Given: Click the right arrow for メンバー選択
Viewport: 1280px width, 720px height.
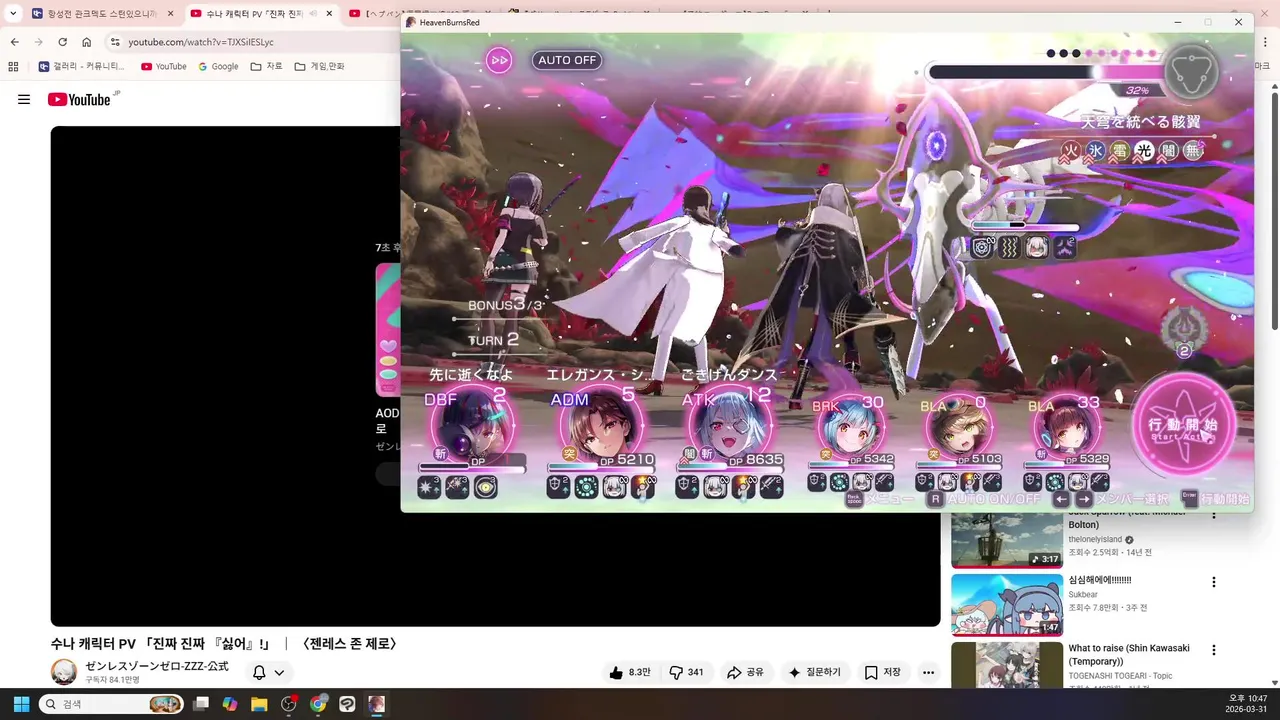Looking at the screenshot, I should (x=1084, y=499).
